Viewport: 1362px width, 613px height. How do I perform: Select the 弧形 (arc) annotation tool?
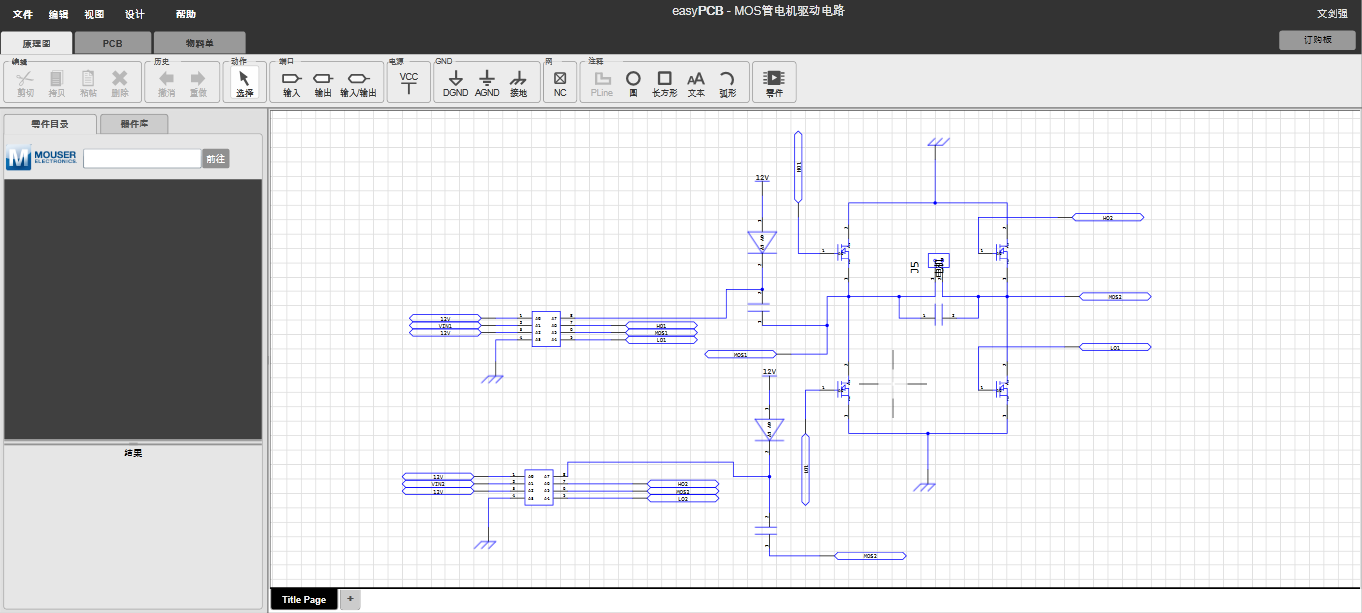728,83
